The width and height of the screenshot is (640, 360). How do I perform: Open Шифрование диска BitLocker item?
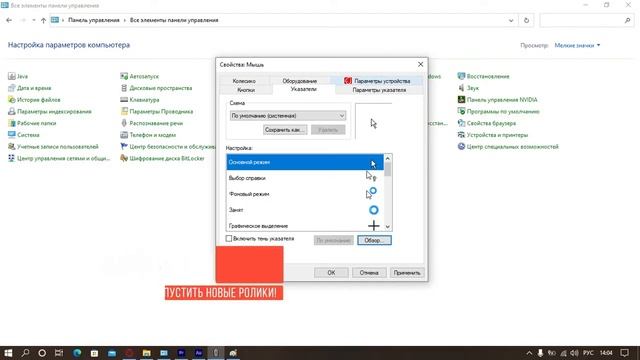click(x=162, y=158)
